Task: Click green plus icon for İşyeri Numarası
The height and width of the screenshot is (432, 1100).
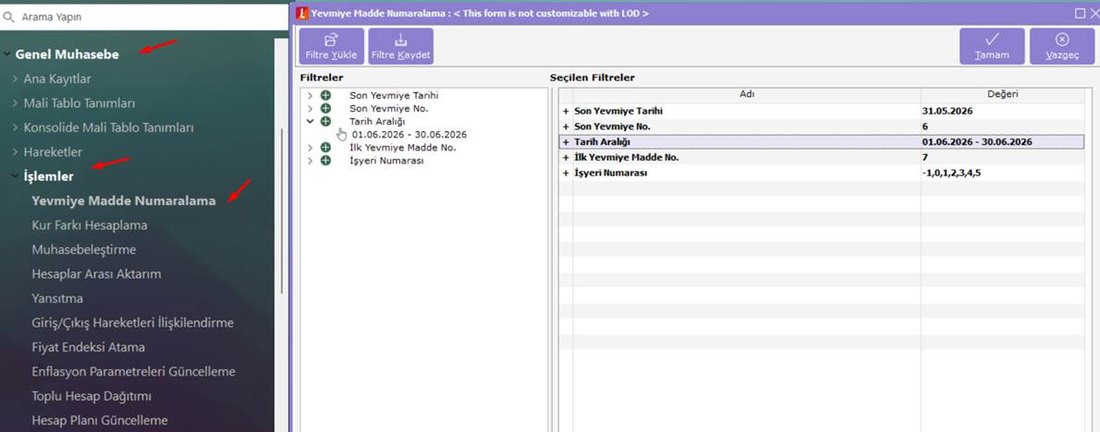Action: (326, 161)
